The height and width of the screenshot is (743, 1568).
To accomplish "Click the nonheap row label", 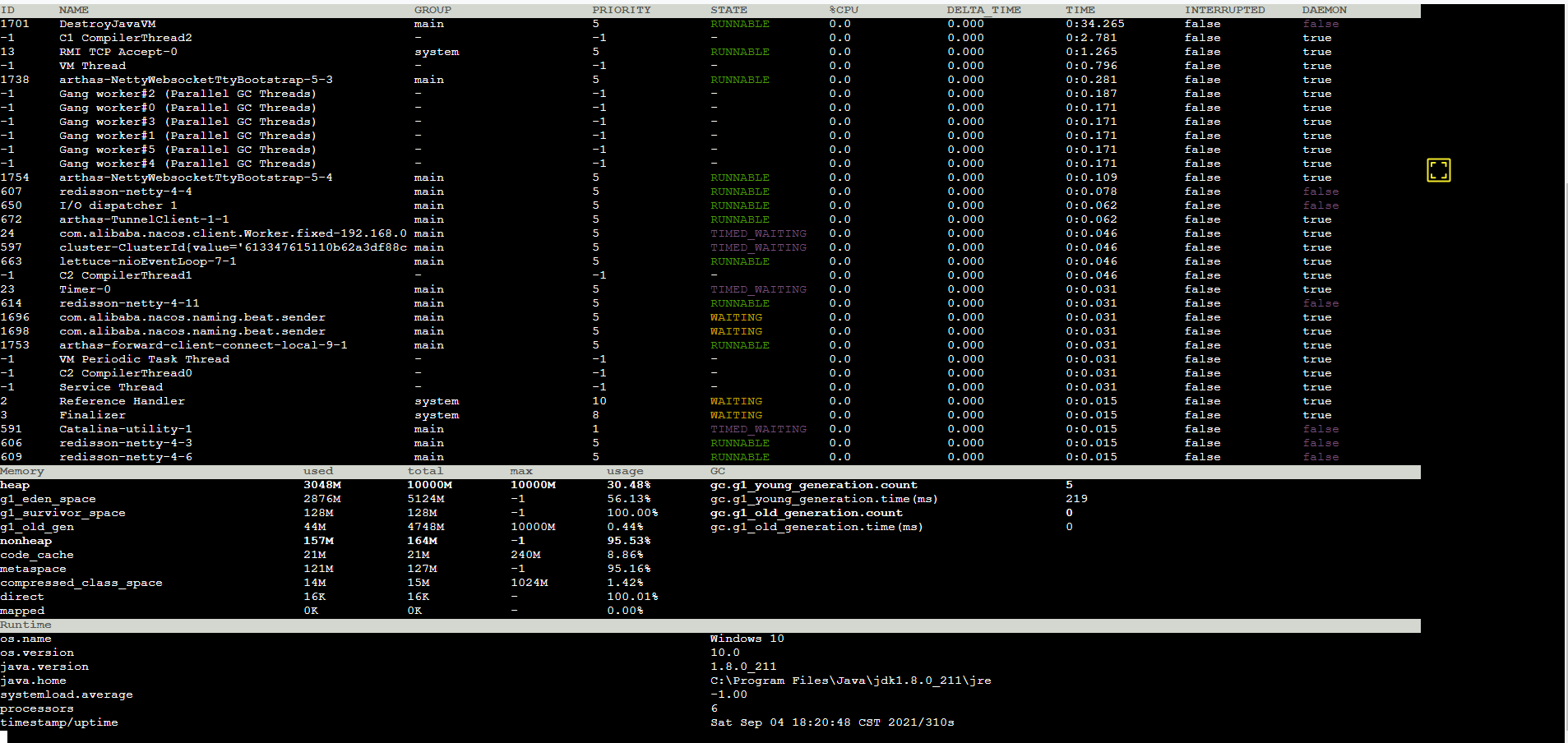I will [x=25, y=541].
